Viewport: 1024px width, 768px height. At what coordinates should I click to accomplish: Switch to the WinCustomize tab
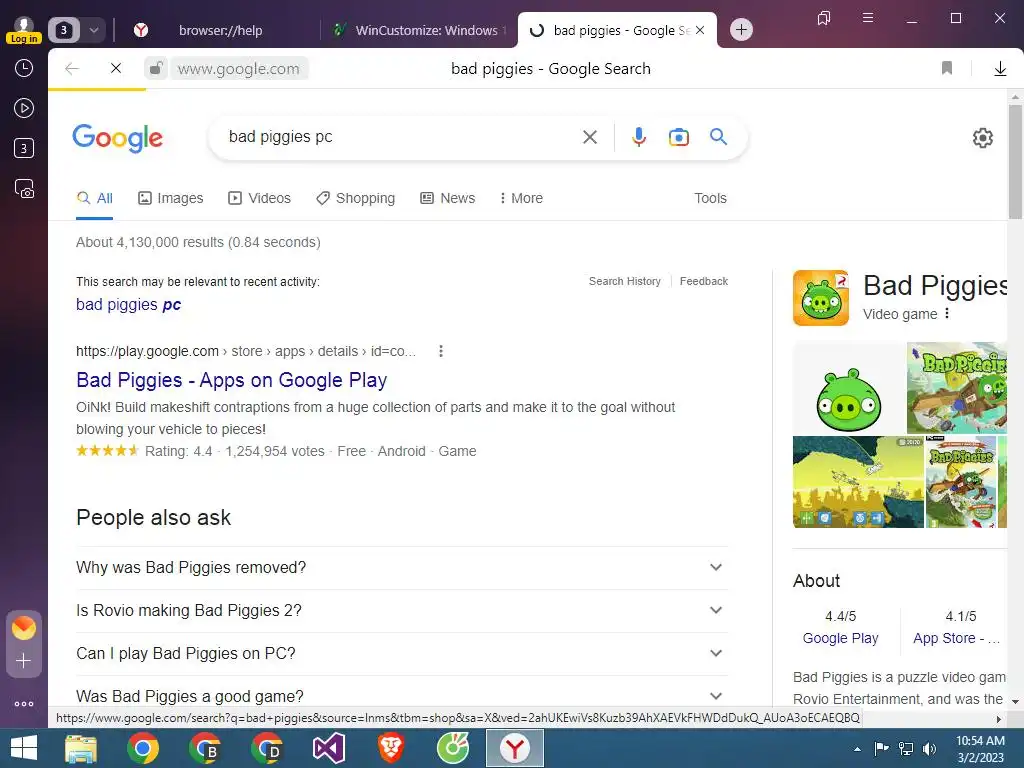point(418,30)
